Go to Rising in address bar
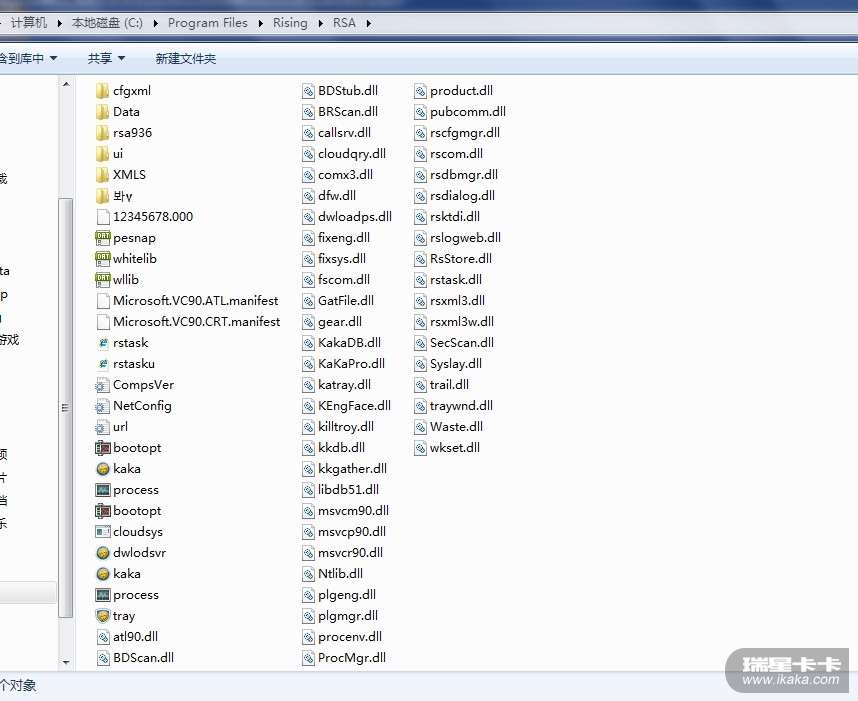Viewport: 858px width, 701px height. click(x=290, y=23)
